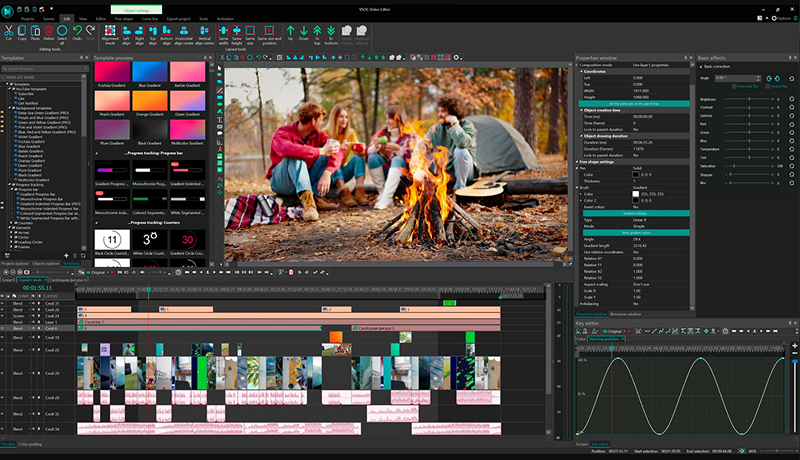Screen dimensions: 800x460
Task: Select the Text tool in the vertical toolbar
Action: [x=220, y=119]
